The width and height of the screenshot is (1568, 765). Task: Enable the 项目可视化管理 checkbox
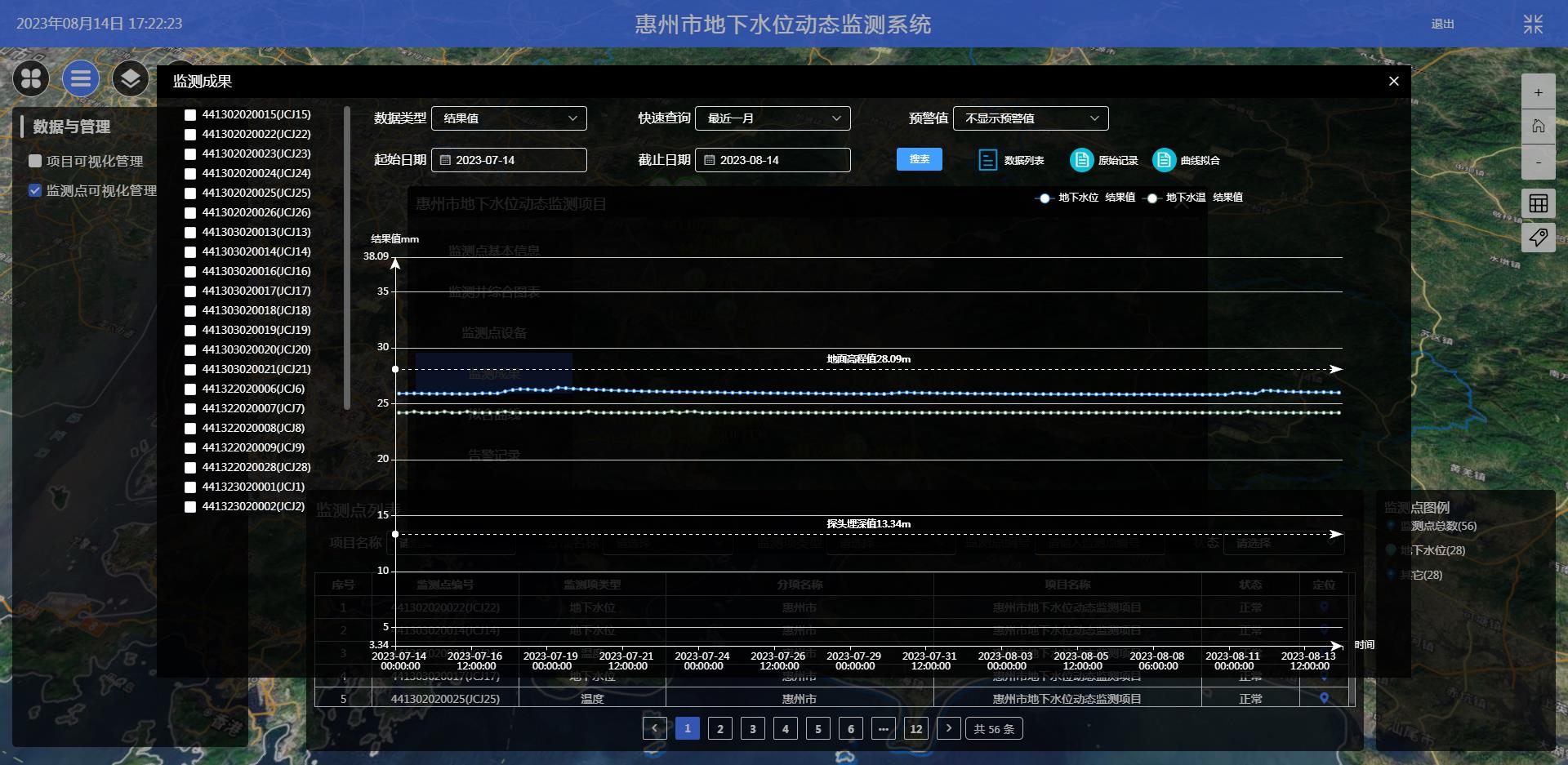(35, 161)
